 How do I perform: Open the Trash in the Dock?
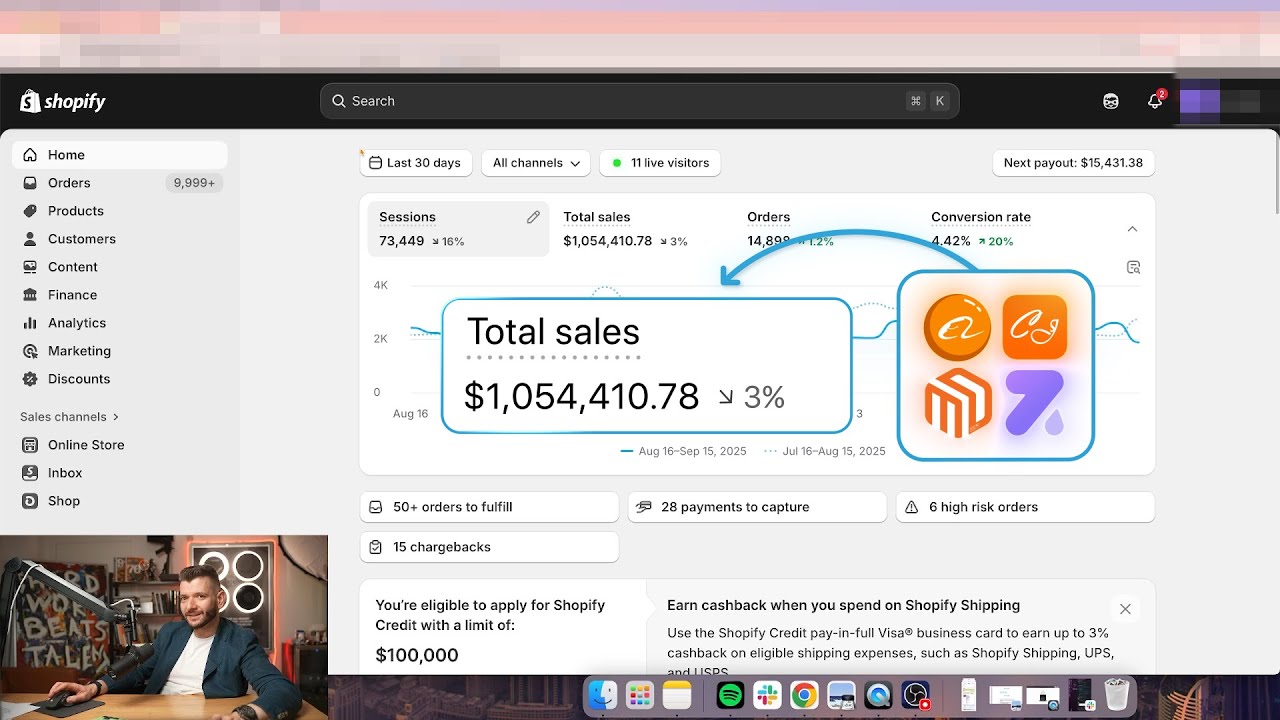tap(1117, 695)
